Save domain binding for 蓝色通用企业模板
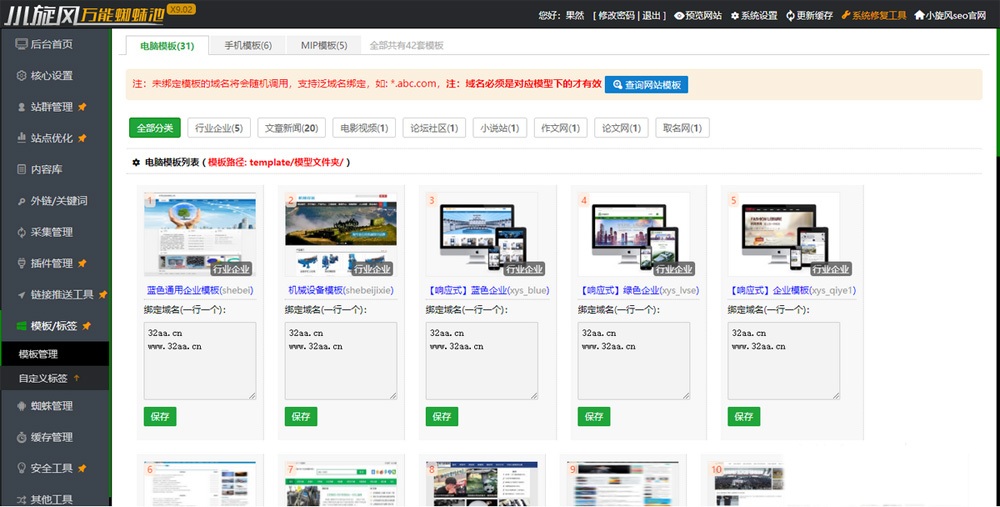This screenshot has width=1000, height=507. point(160,416)
